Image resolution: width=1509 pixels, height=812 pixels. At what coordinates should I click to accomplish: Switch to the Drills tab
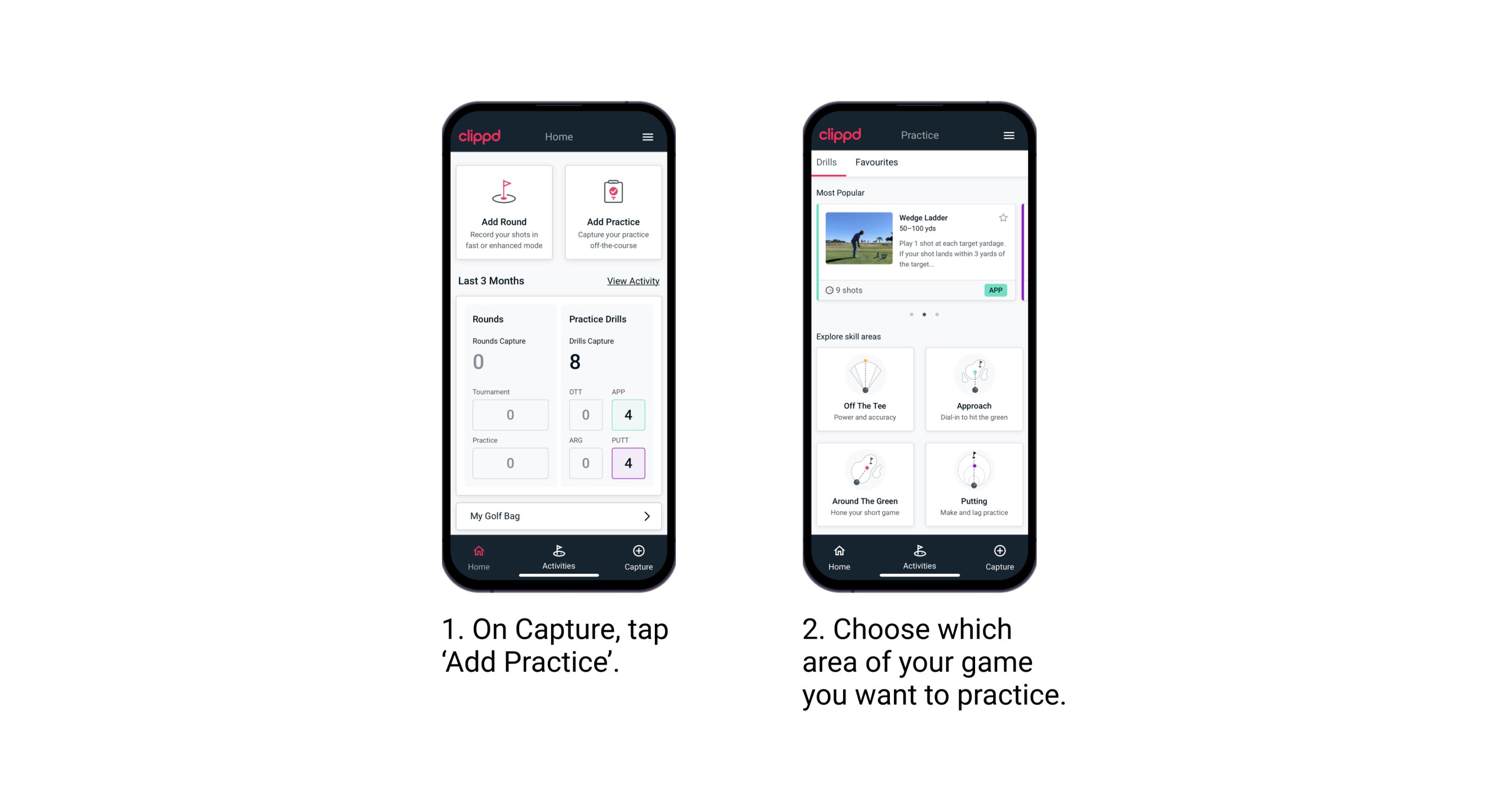click(x=830, y=163)
